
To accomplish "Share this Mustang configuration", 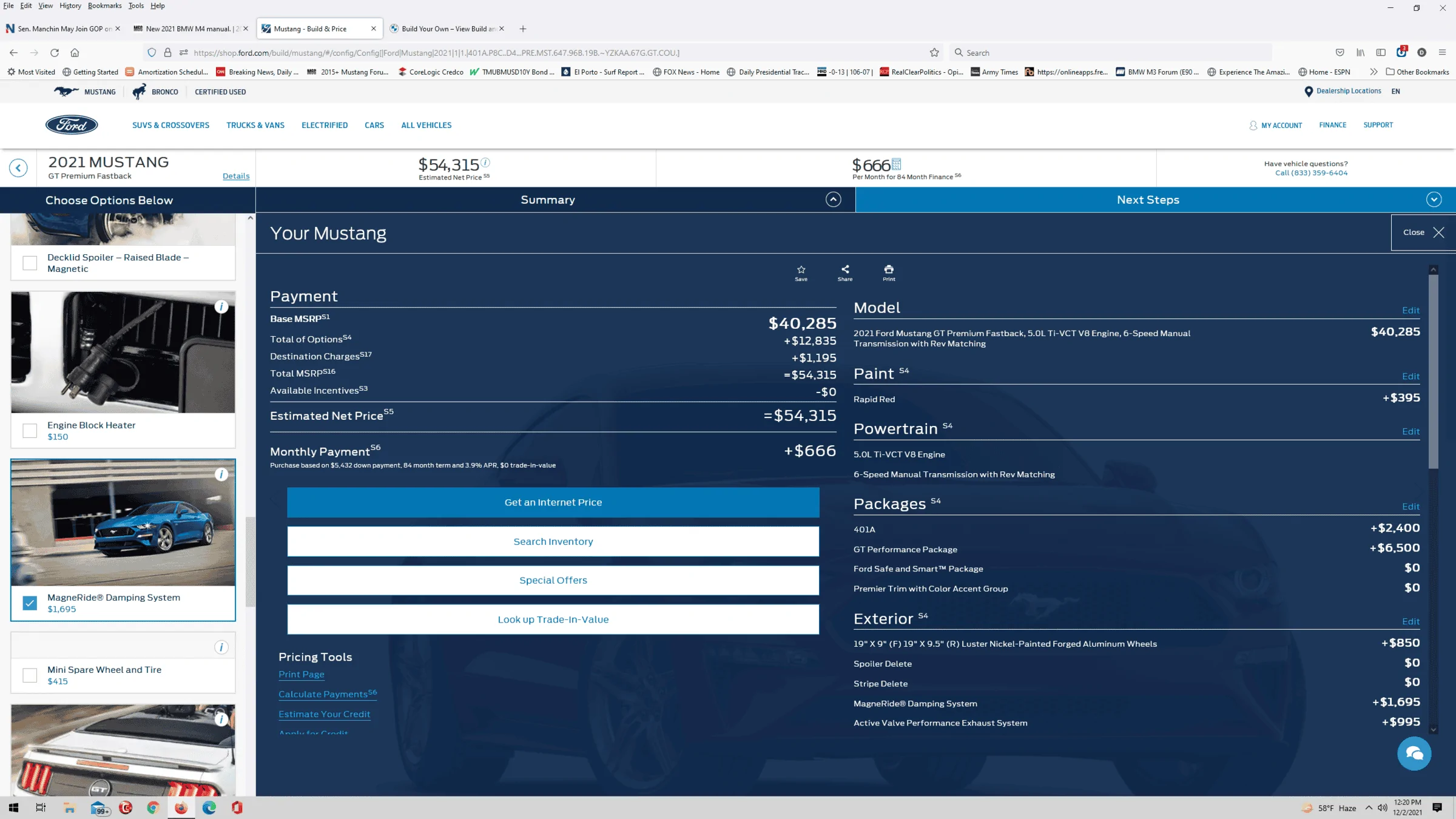I will [845, 272].
